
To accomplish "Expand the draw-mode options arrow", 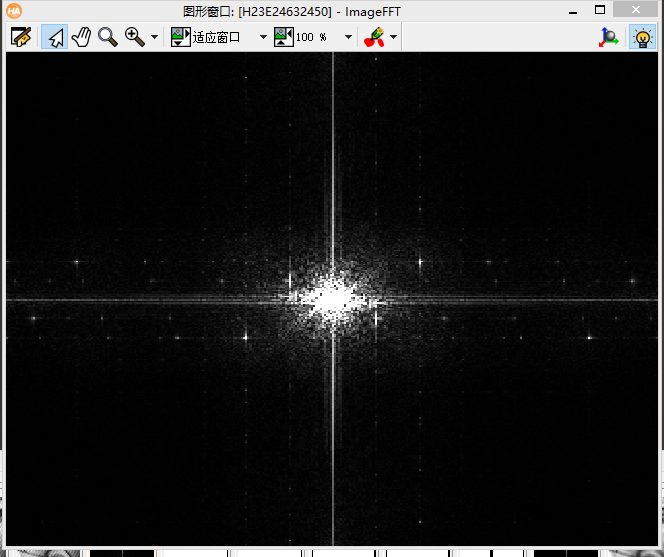I will point(393,37).
